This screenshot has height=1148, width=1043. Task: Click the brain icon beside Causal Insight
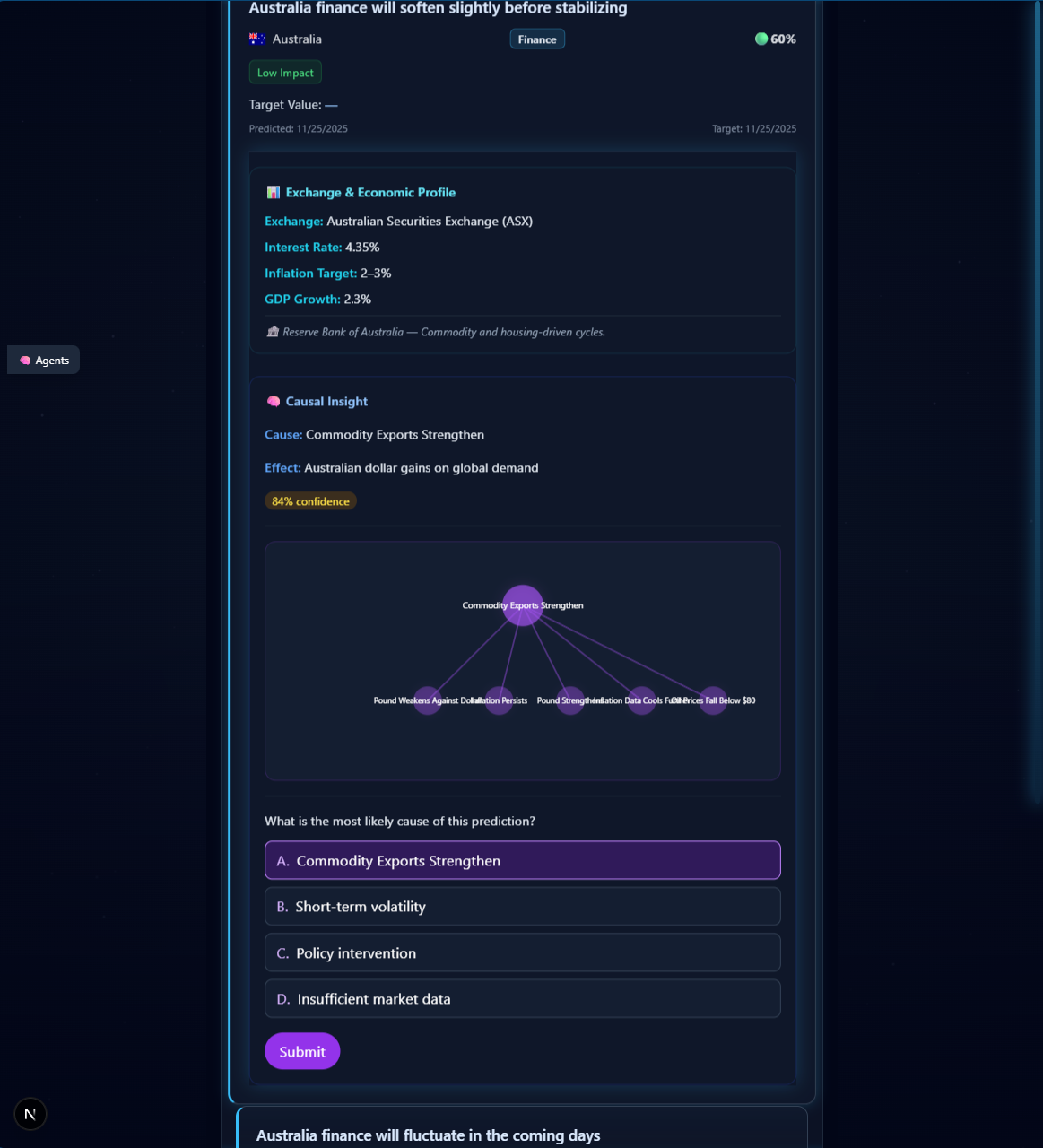[274, 402]
